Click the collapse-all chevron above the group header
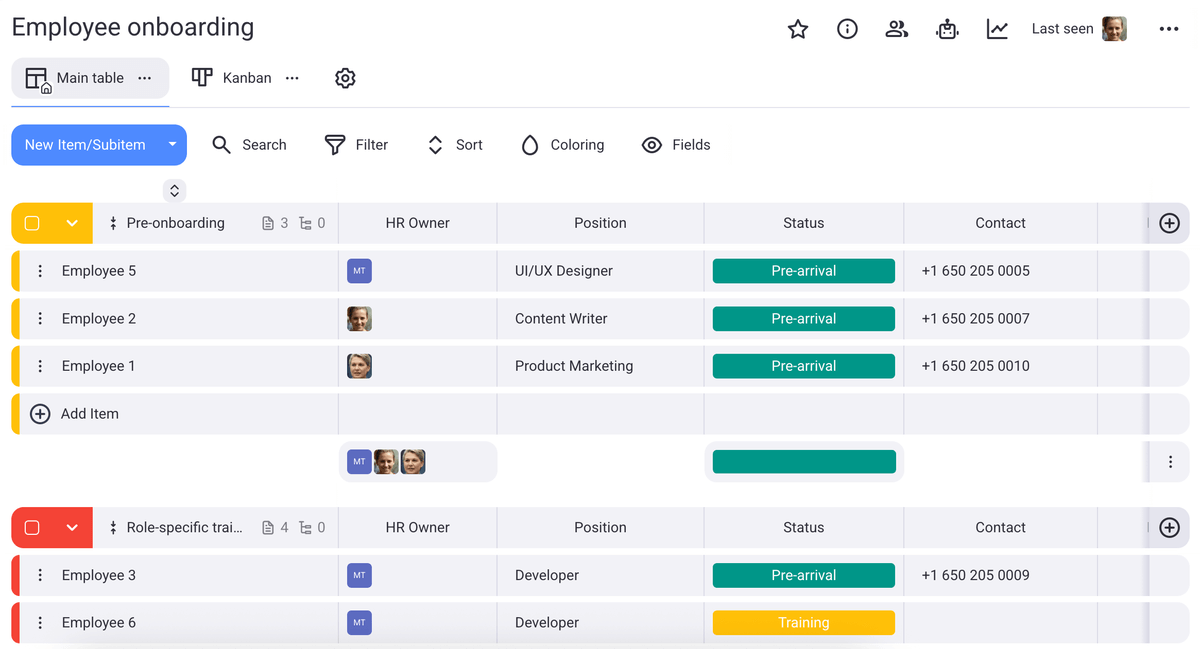 174,190
